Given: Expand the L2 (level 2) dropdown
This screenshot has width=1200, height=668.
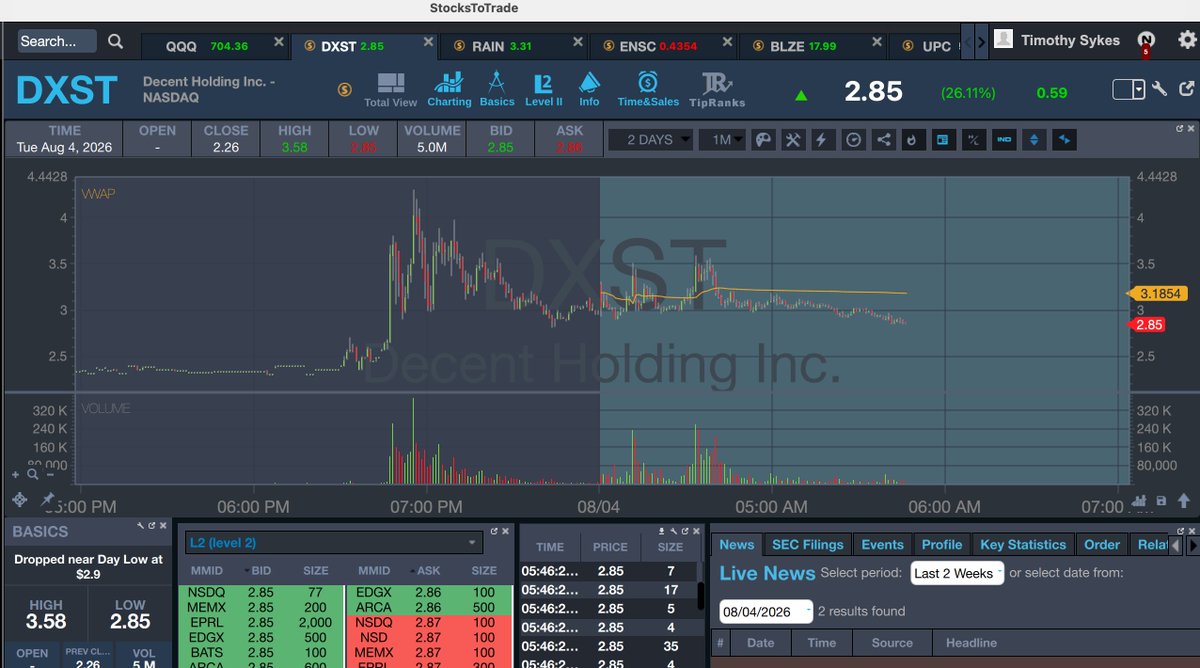Looking at the screenshot, I should [333, 543].
